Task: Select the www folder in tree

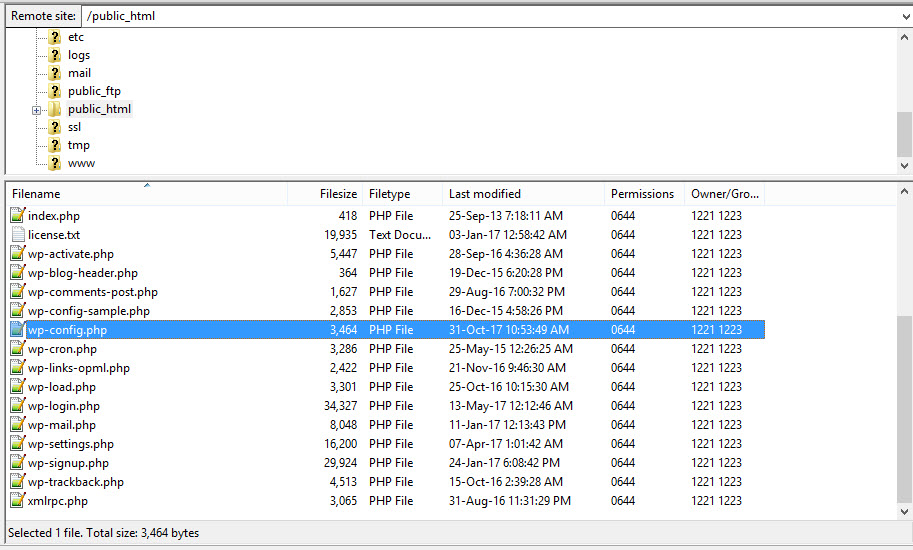Action: [82, 164]
